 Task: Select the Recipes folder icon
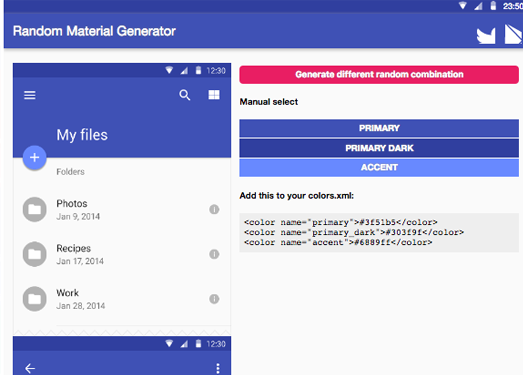[34, 254]
